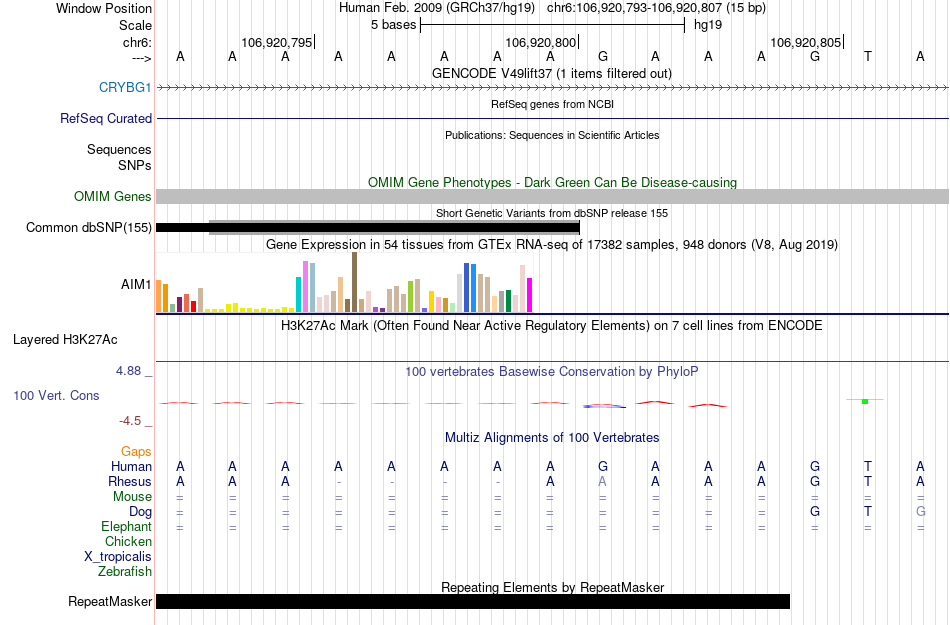Click the Publications track title
Viewport: 950px width, 625px height.
click(552, 136)
